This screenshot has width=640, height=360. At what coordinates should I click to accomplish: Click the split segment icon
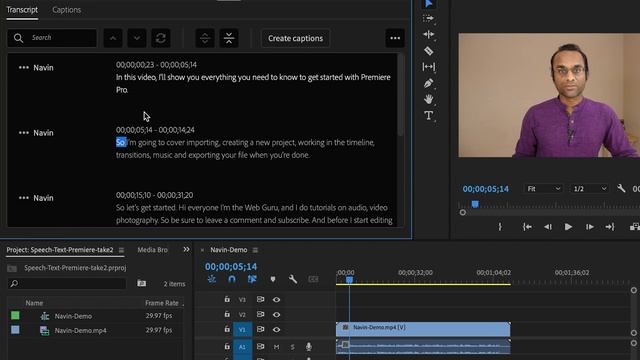205,38
